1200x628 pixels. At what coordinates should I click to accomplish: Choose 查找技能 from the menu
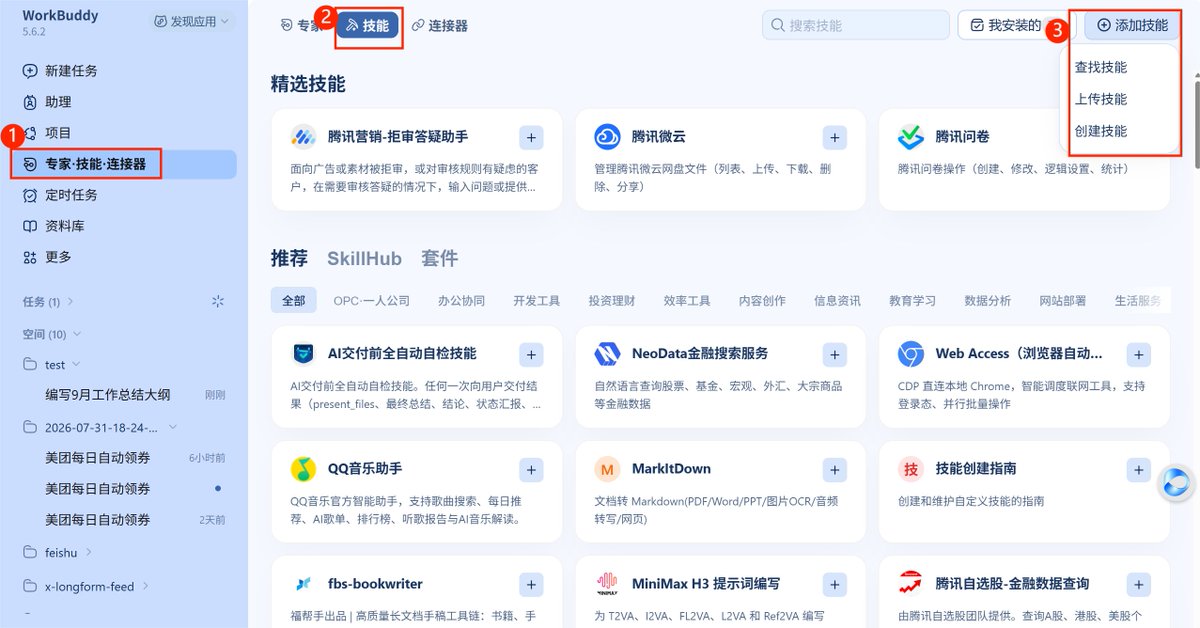pos(1101,67)
